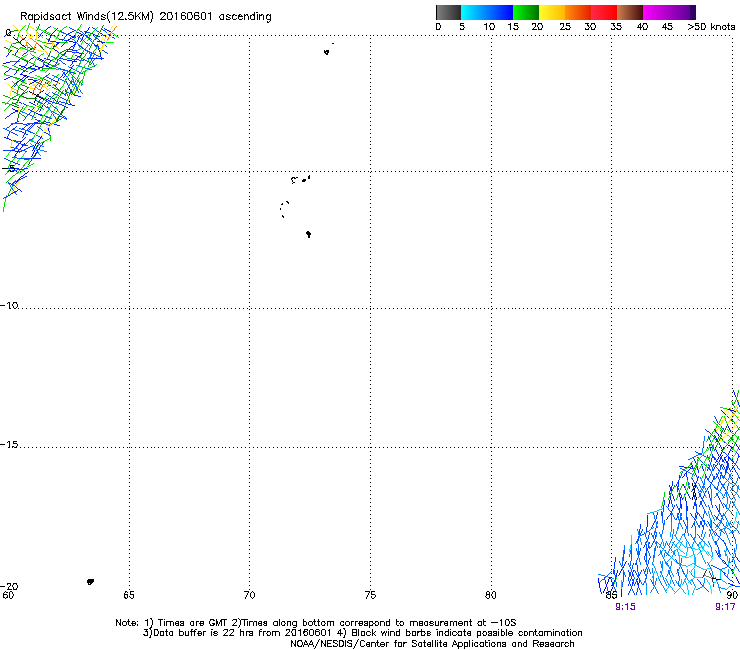
Task: Click the plot title "Rapidsact Winds(12.5KM)"
Action: click(87, 17)
